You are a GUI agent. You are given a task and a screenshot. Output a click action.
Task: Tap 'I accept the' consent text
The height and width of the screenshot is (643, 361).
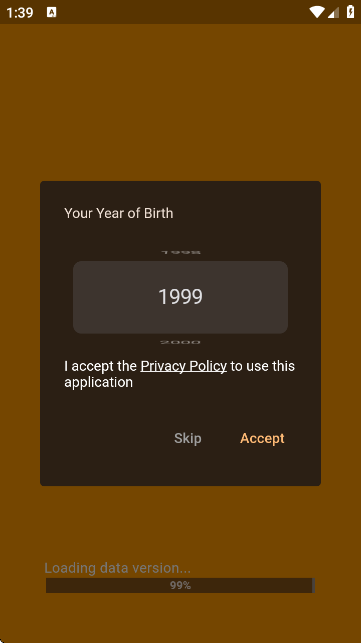click(101, 366)
